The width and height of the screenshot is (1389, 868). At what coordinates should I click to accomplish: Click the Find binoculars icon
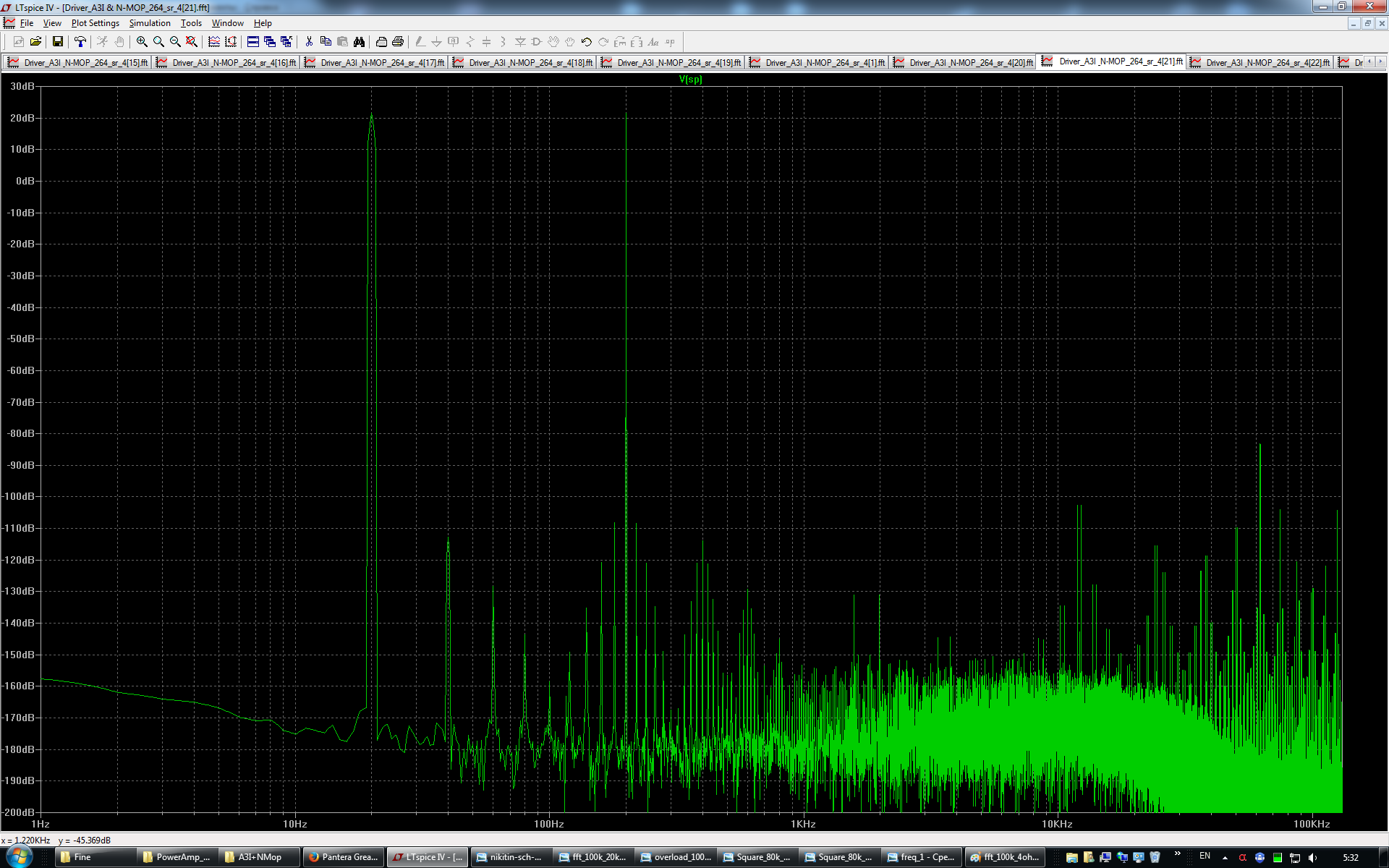pos(359,42)
